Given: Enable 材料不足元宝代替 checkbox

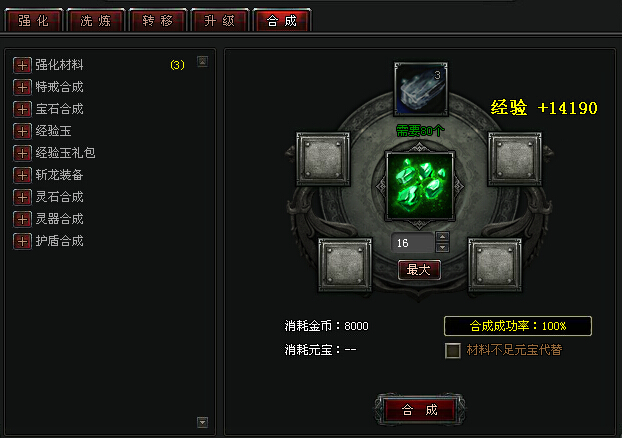Looking at the screenshot, I should pyautogui.click(x=452, y=350).
